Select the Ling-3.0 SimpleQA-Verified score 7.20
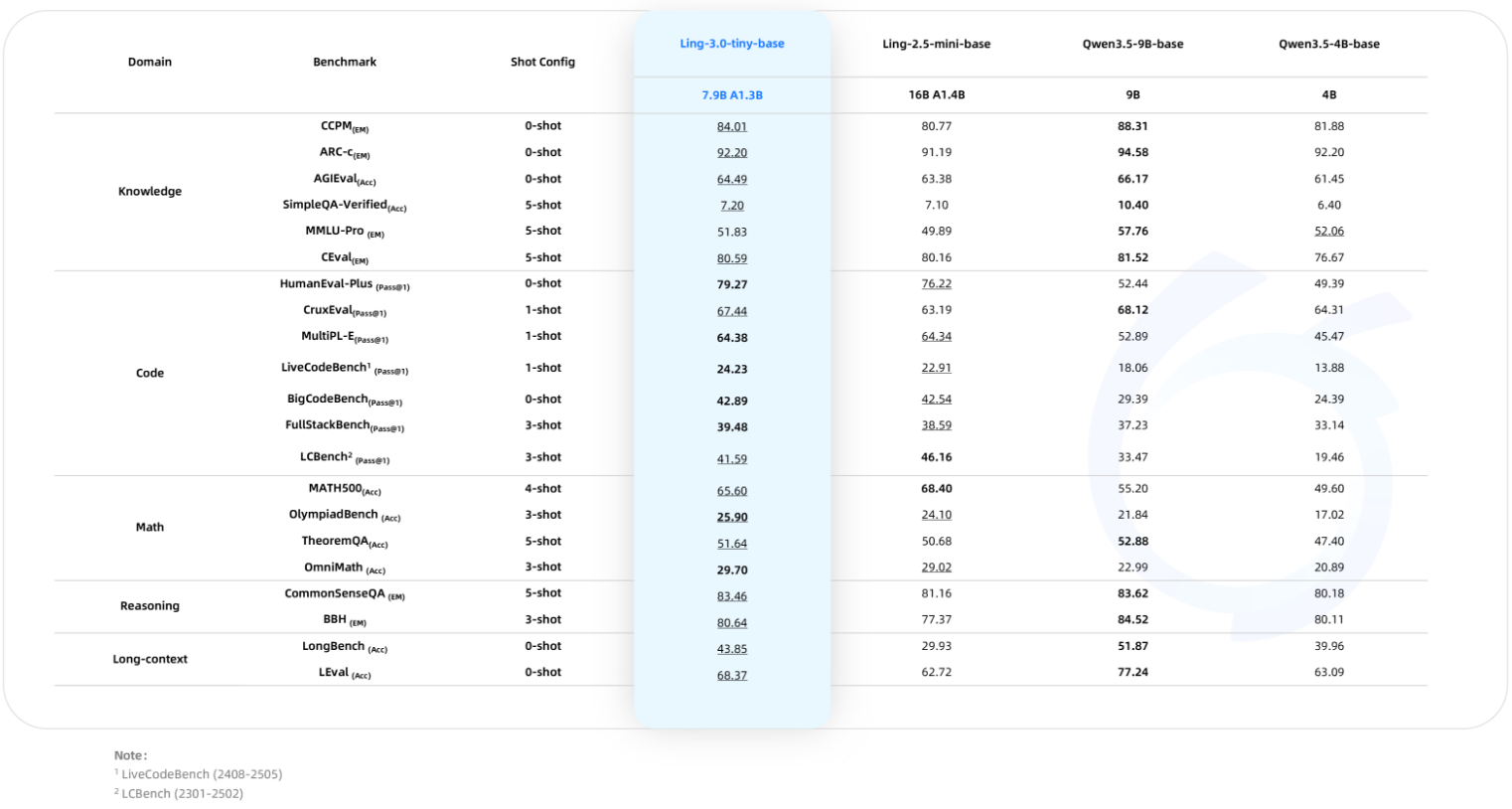The height and width of the screenshot is (809, 1512). coord(732,206)
